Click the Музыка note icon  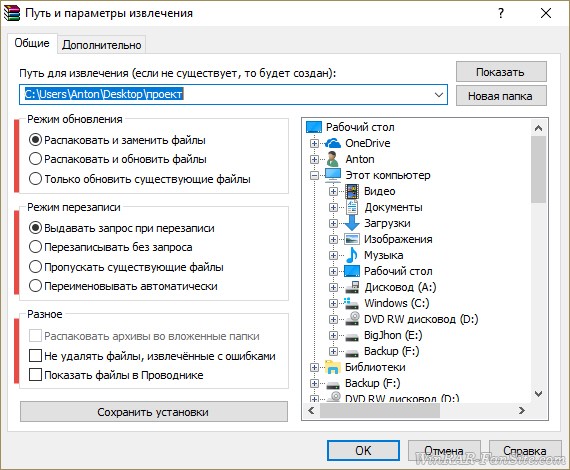(352, 255)
